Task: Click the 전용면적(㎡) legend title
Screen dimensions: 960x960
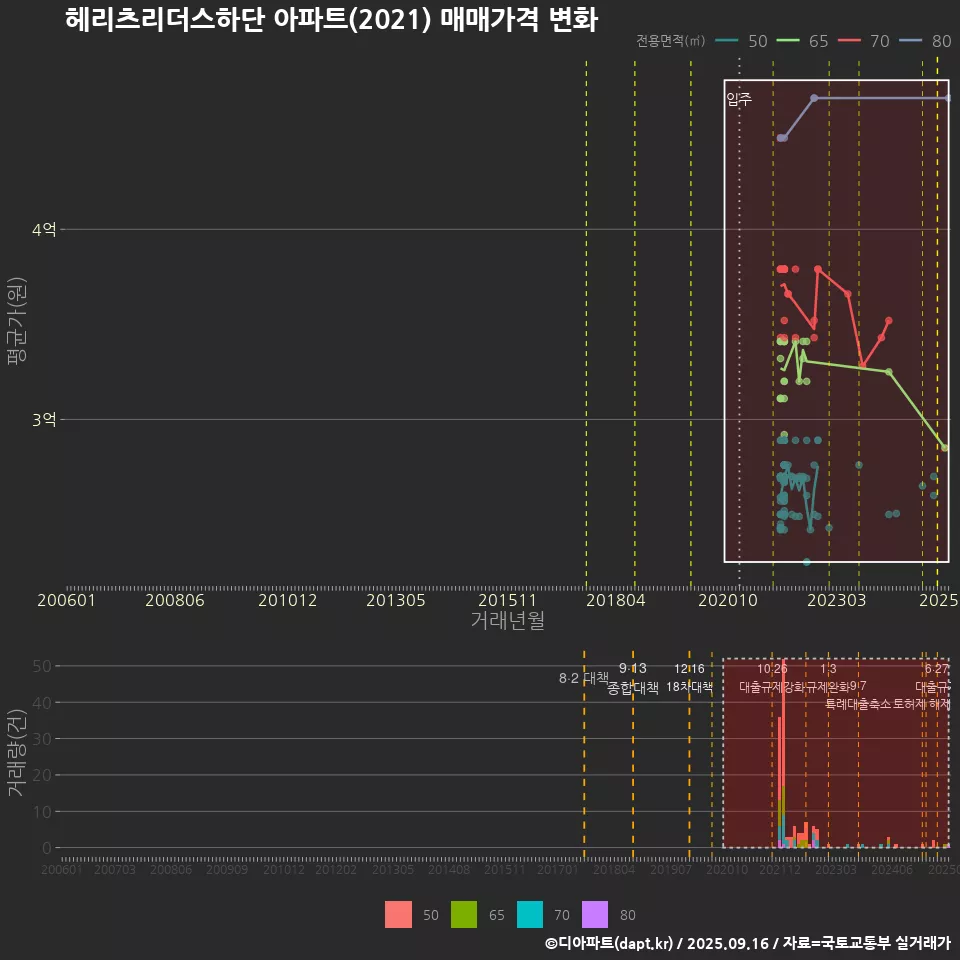Action: coord(670,41)
